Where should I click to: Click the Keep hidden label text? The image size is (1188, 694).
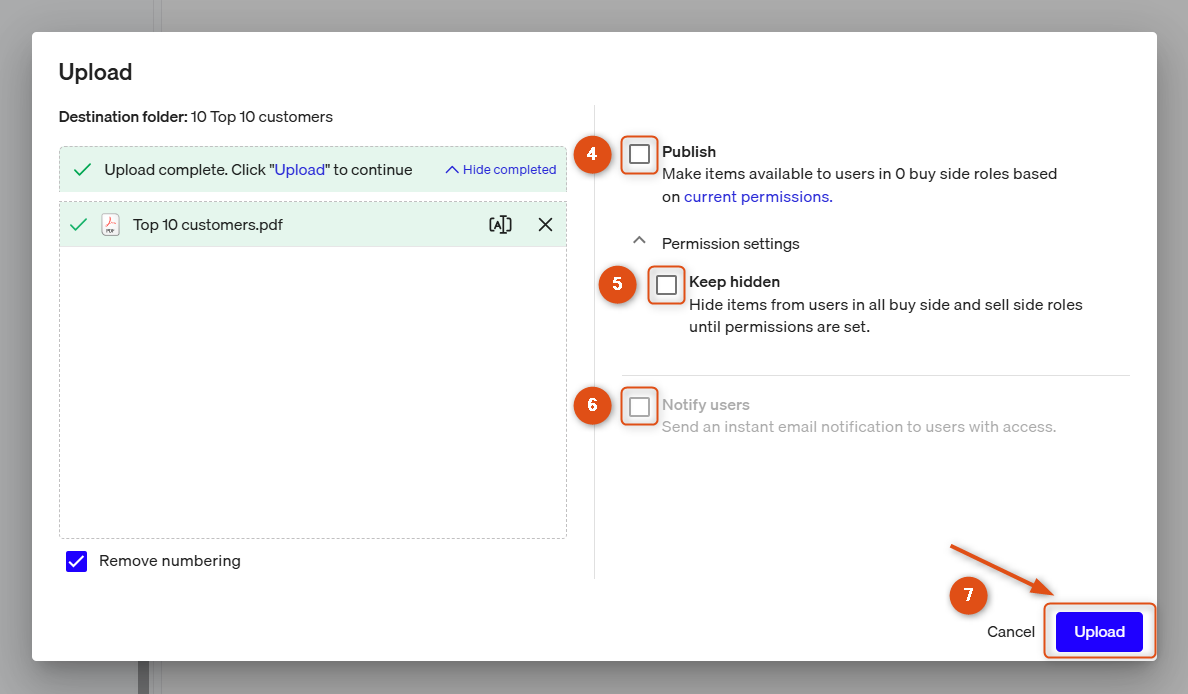(734, 282)
